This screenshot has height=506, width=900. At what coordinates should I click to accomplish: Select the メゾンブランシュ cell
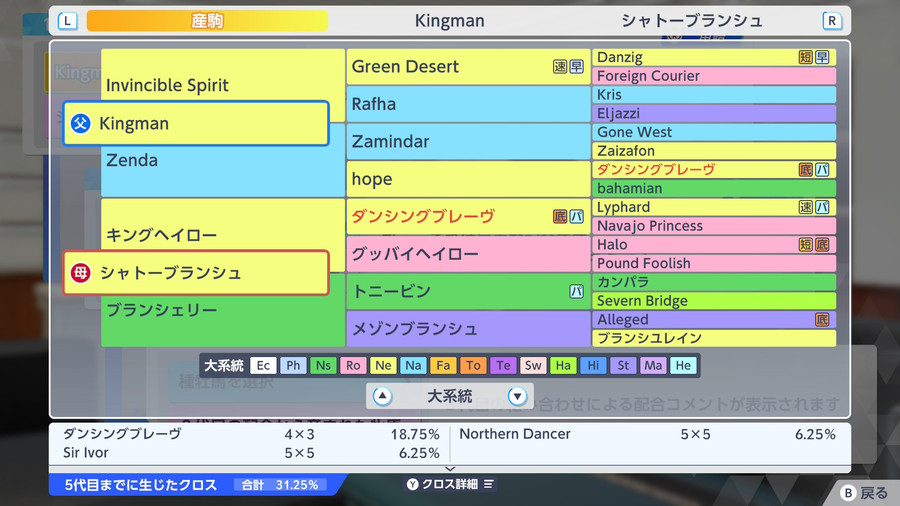point(468,329)
